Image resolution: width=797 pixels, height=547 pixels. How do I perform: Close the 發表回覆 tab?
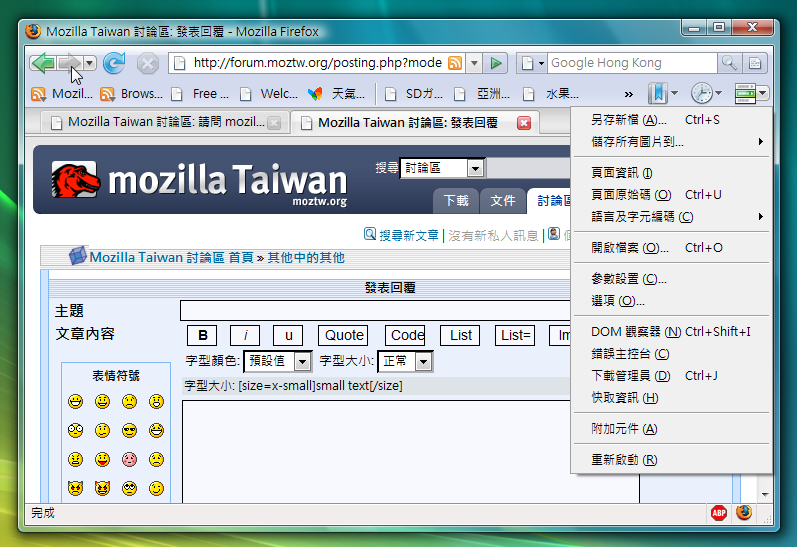(523, 123)
